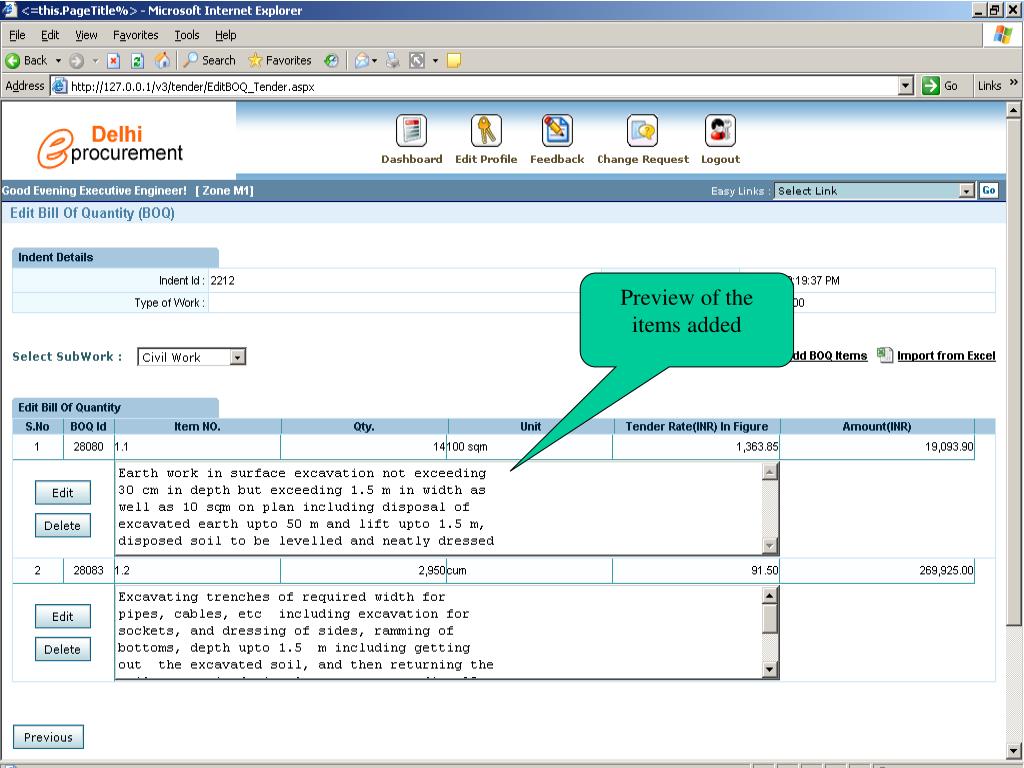Open the Edit menu
The image size is (1024, 768).
coord(50,35)
